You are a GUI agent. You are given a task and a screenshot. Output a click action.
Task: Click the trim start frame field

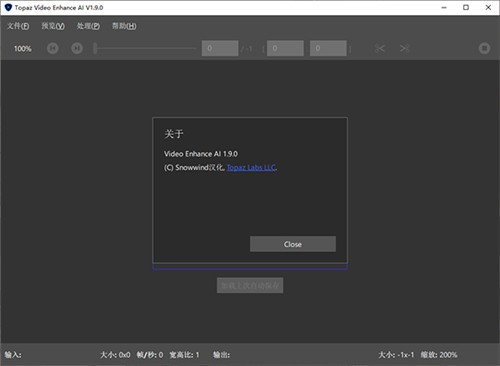[285, 48]
